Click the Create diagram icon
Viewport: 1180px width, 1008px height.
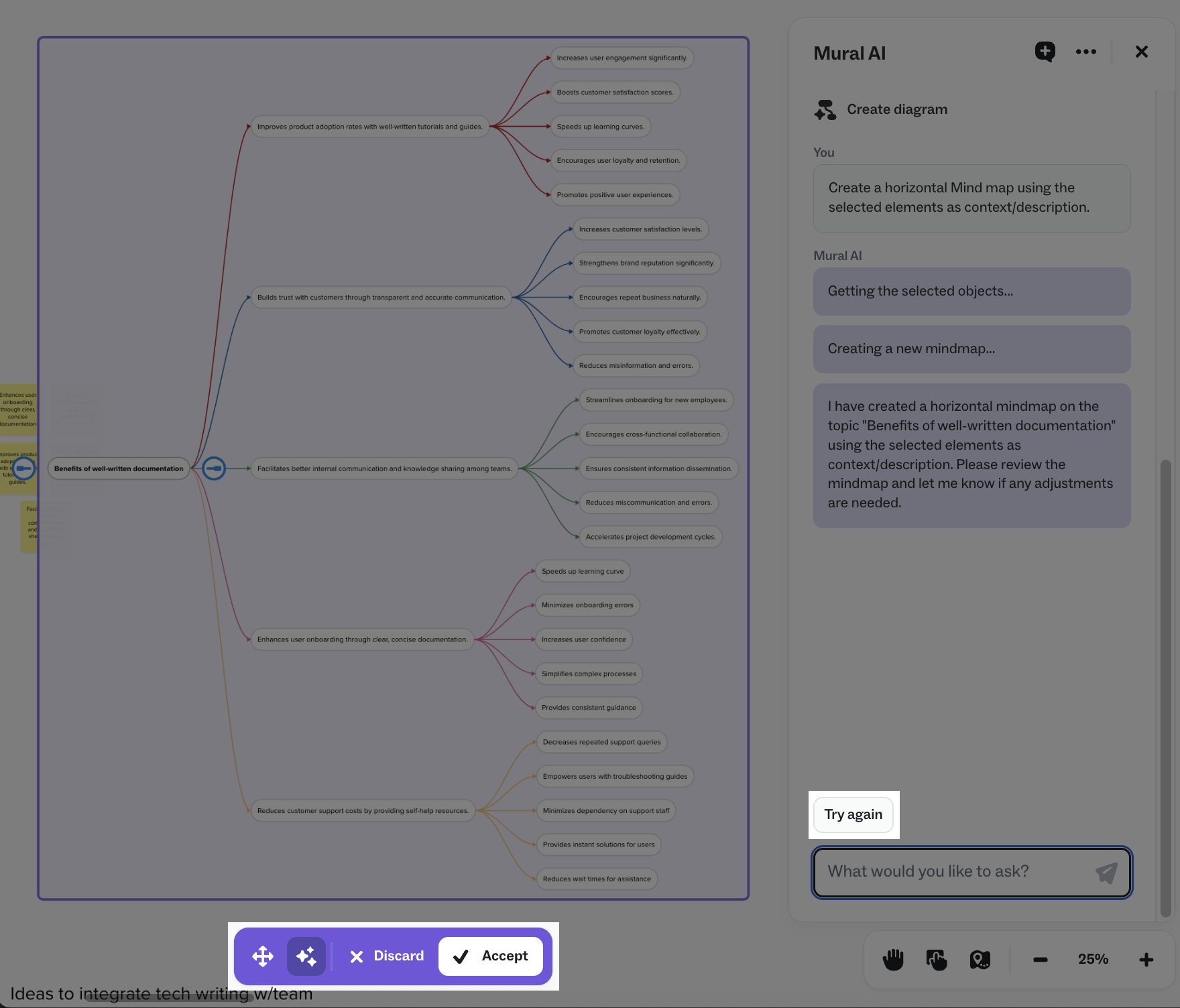(825, 109)
